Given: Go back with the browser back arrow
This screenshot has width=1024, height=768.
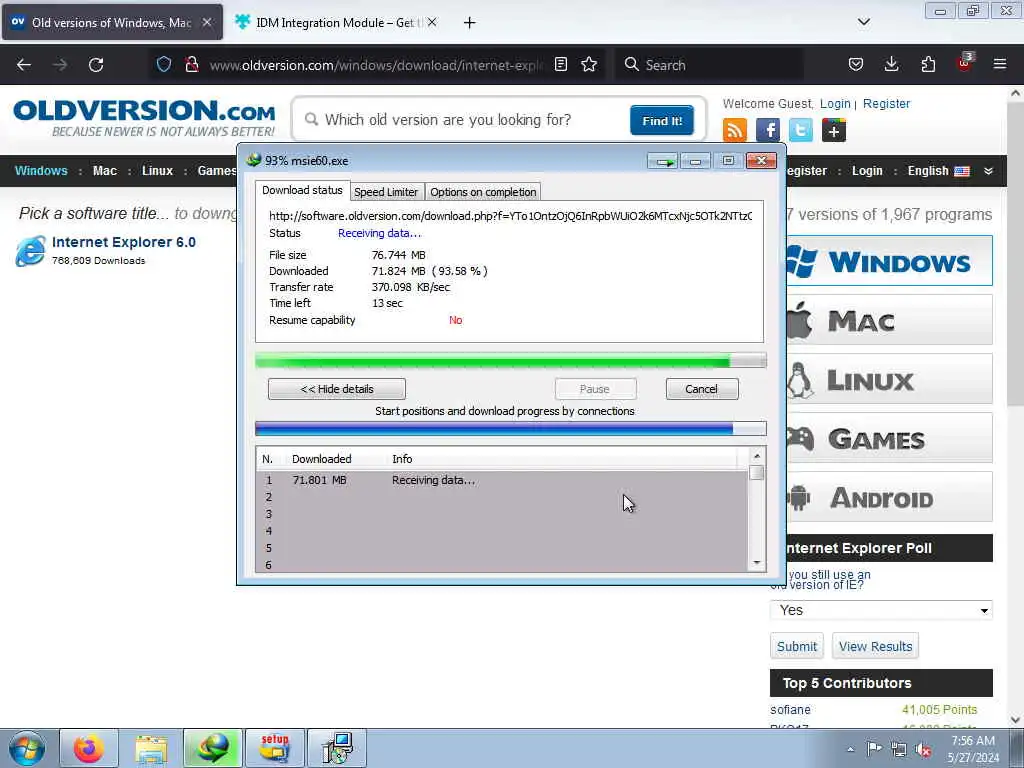Looking at the screenshot, I should pos(24,65).
